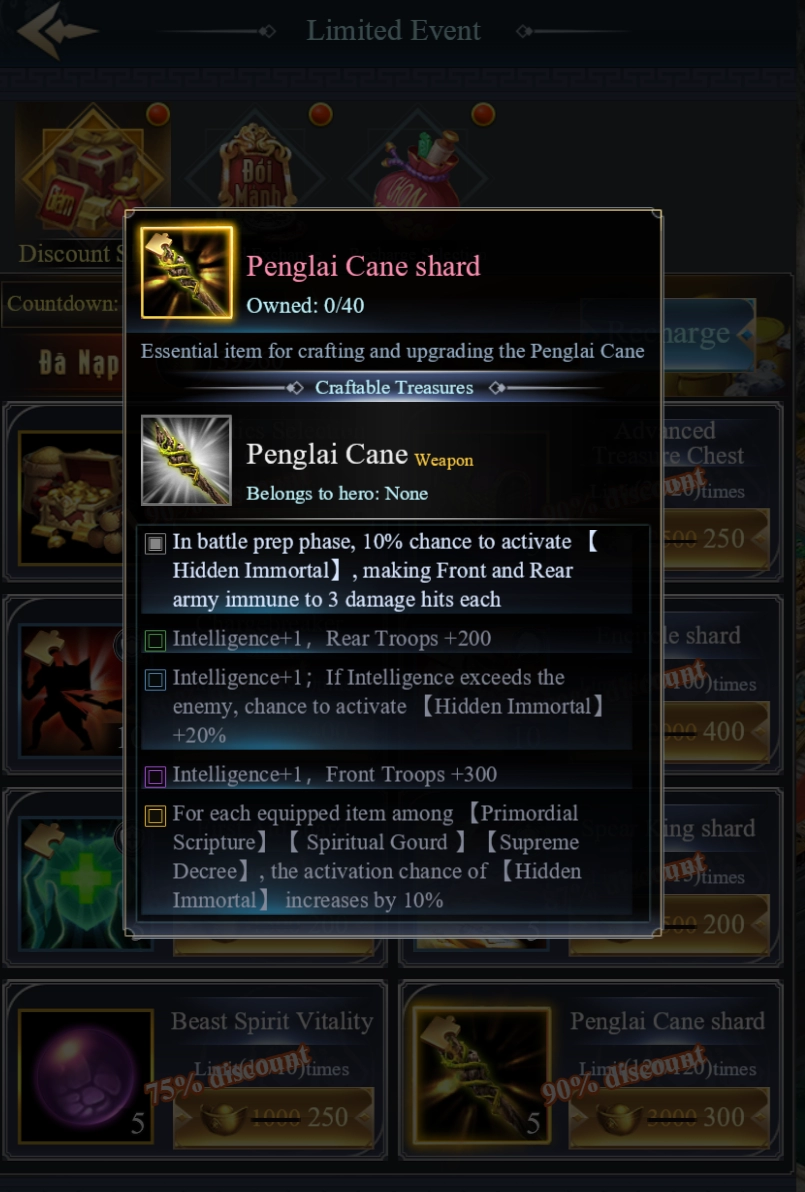The image size is (805, 1192).
Task: Click the 200 gold price button
Action: (x=716, y=924)
